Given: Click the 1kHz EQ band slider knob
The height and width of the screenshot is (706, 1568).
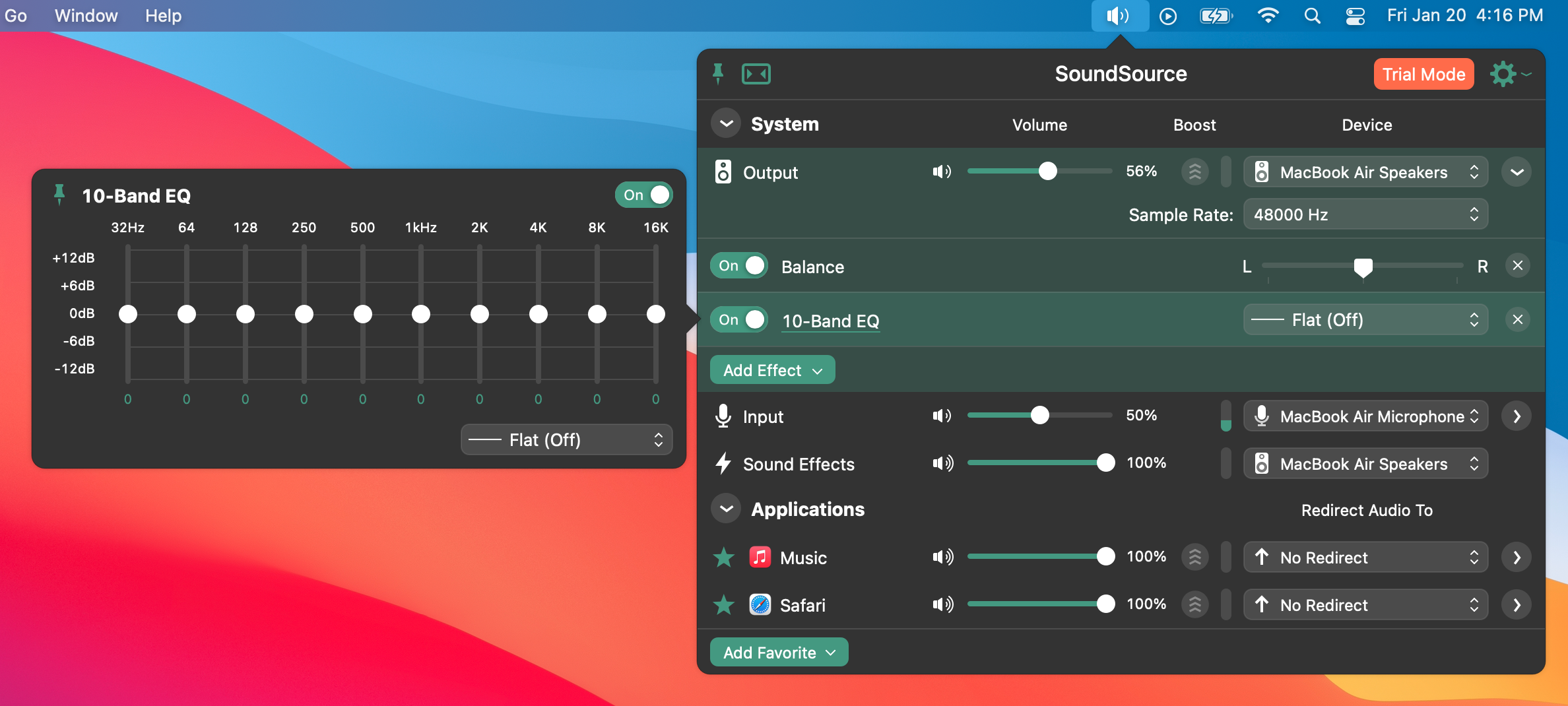Looking at the screenshot, I should tap(421, 314).
